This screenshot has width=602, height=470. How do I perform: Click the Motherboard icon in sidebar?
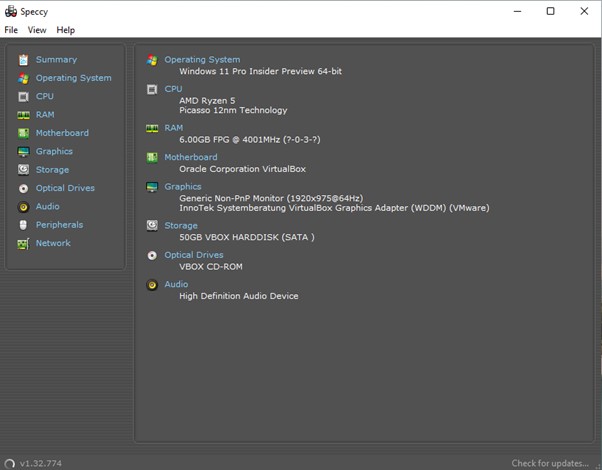click(23, 133)
